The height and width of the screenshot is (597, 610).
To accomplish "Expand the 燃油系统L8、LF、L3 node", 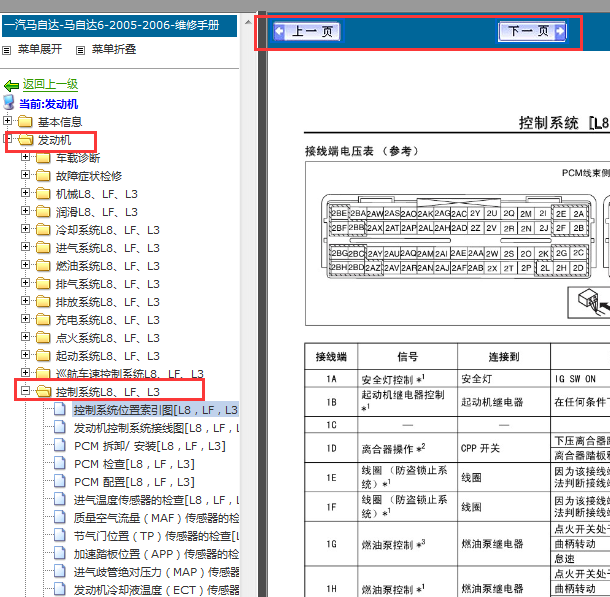I will [25, 264].
